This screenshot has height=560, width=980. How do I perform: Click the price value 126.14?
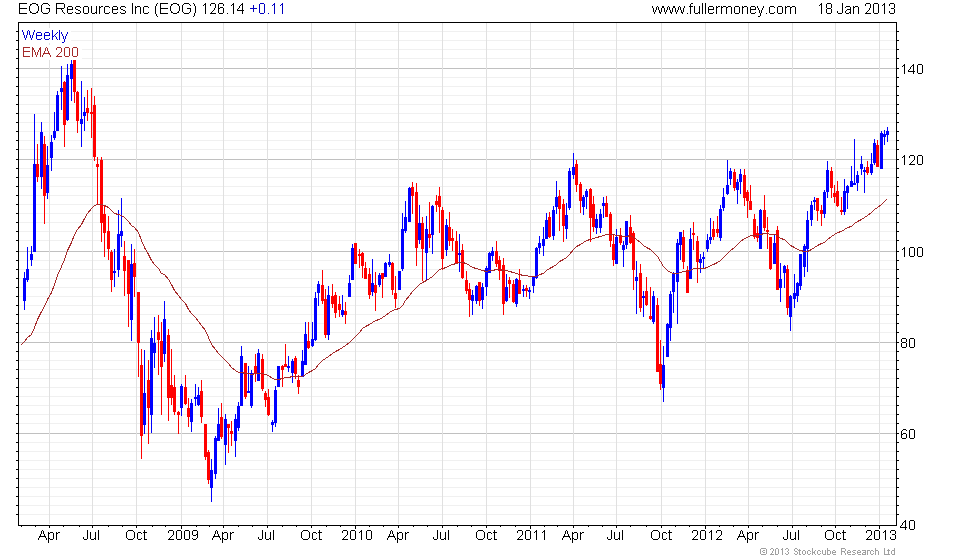(x=222, y=9)
